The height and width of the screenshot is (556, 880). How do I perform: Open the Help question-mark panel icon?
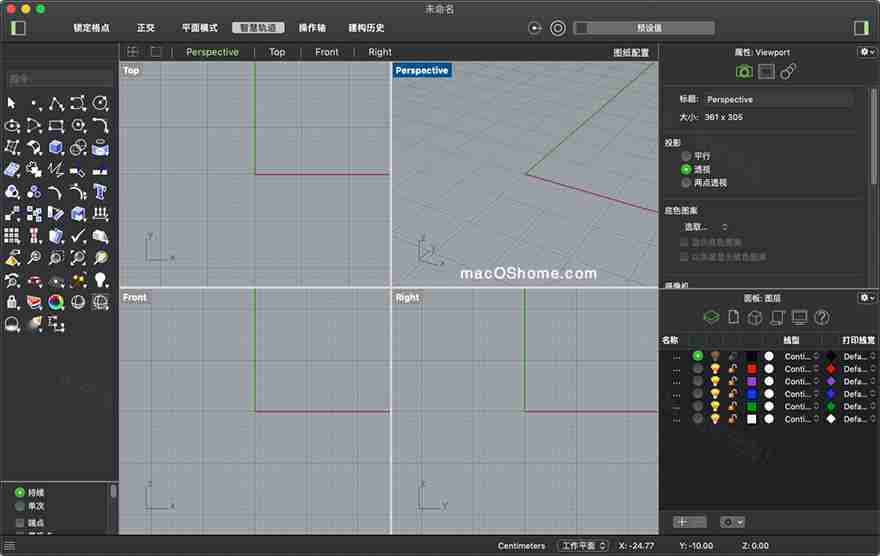click(822, 318)
